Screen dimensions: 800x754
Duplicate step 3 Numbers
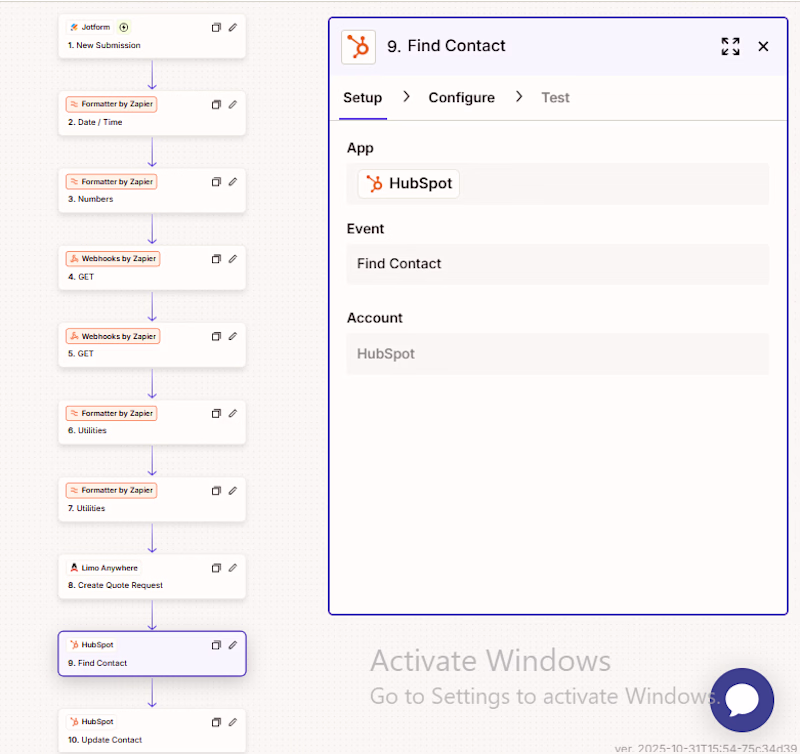click(216, 182)
